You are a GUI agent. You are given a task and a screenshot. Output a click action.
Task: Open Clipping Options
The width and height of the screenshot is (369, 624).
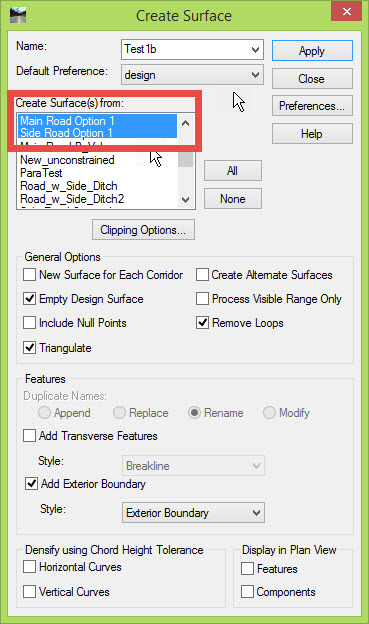(143, 230)
